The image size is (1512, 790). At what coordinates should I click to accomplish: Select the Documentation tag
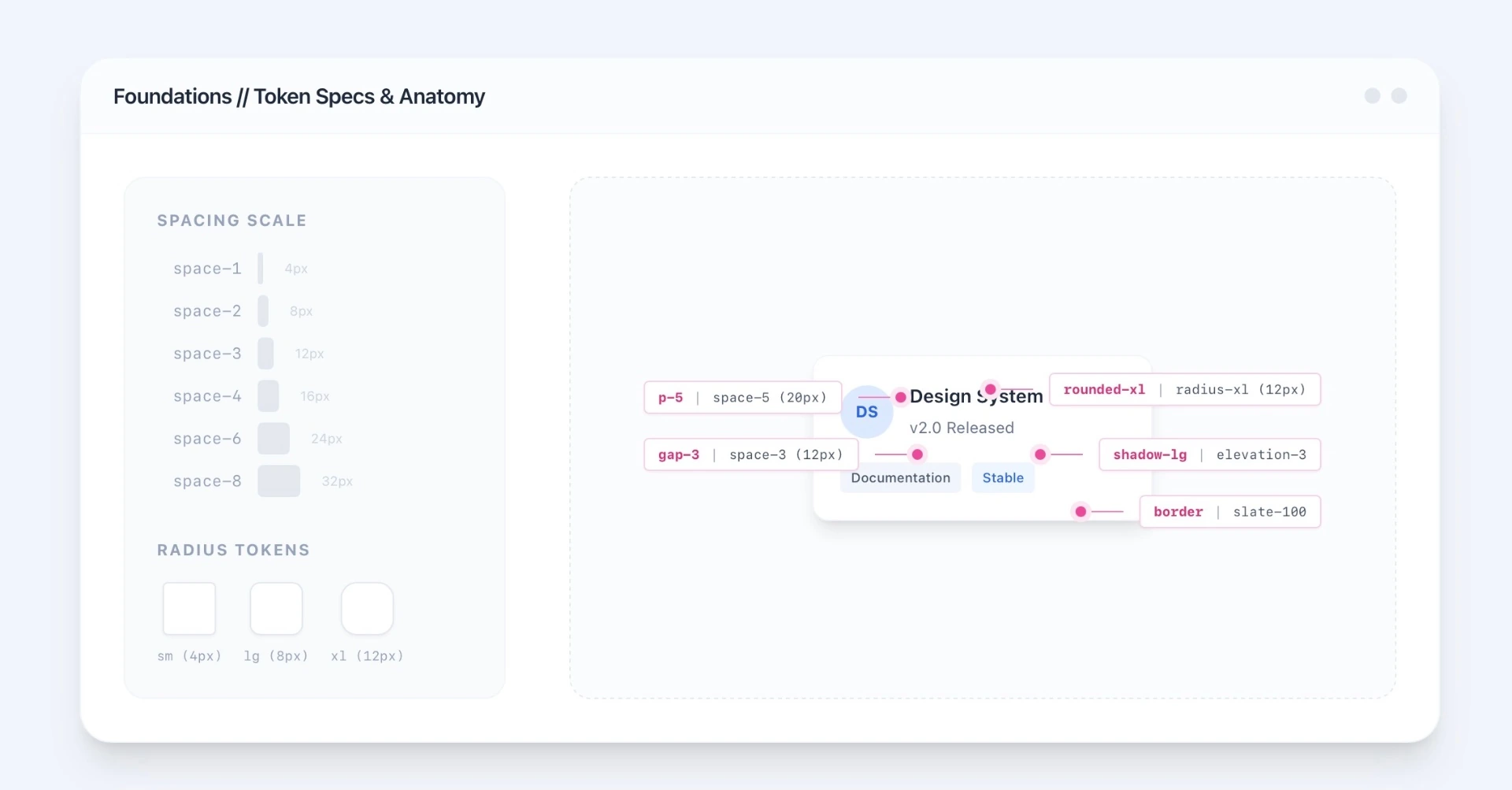click(x=900, y=478)
